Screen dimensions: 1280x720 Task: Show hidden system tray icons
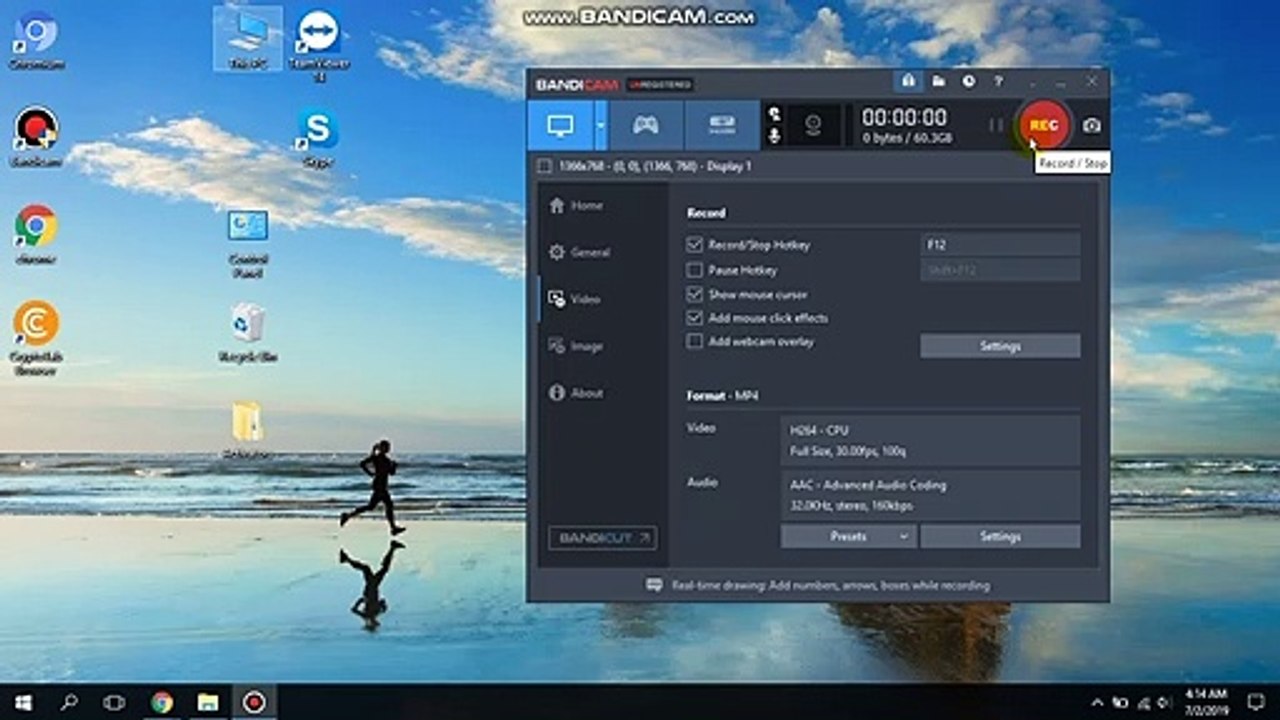[x=1098, y=702]
